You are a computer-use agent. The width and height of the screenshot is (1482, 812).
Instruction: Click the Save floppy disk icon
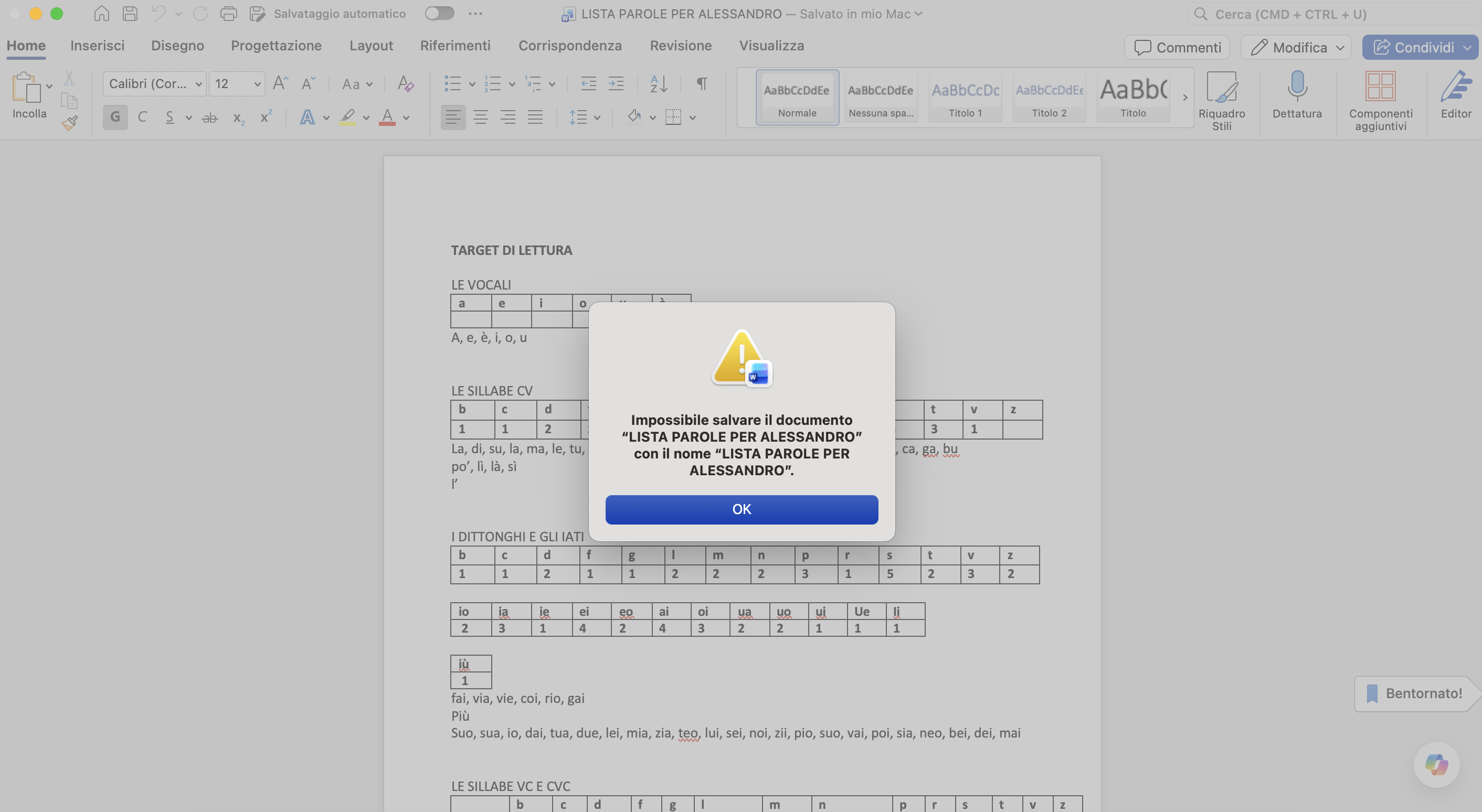click(x=130, y=13)
